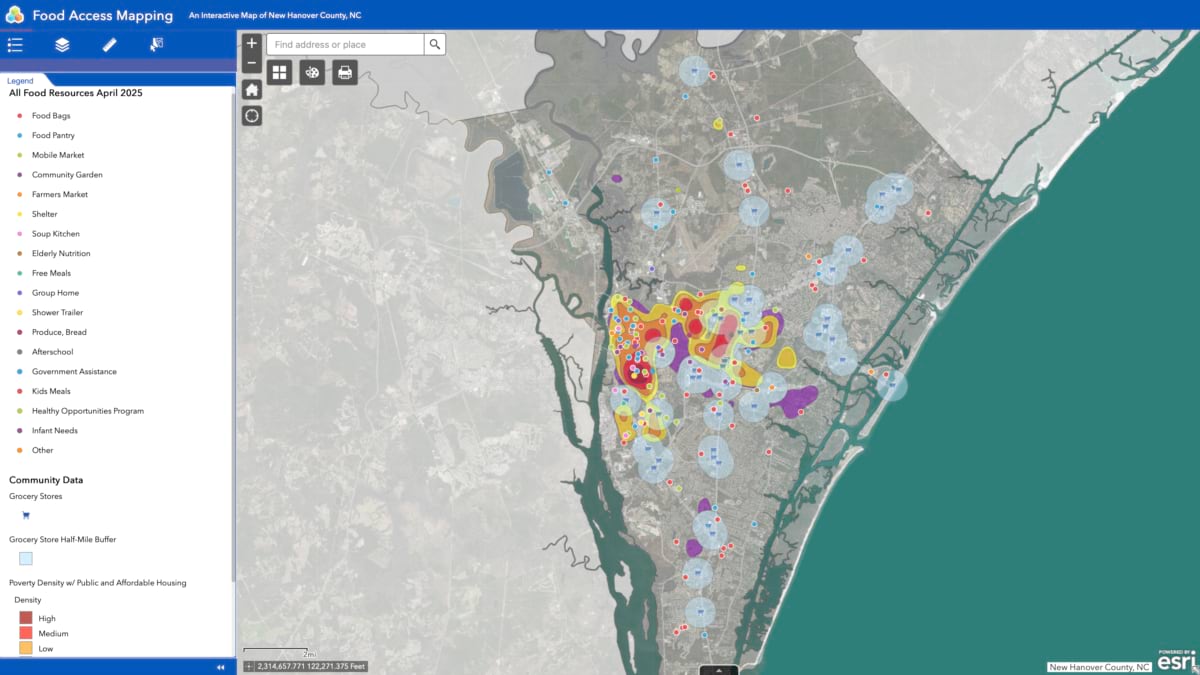Click the Soup Kitchen legend entry
This screenshot has width=1200, height=675.
coord(56,234)
